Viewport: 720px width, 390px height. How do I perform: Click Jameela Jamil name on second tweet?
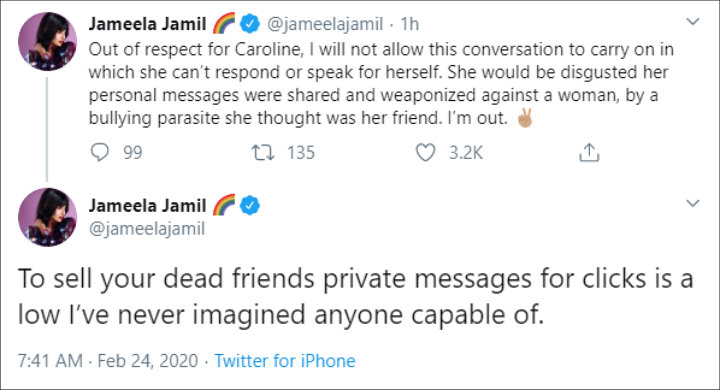click(147, 205)
